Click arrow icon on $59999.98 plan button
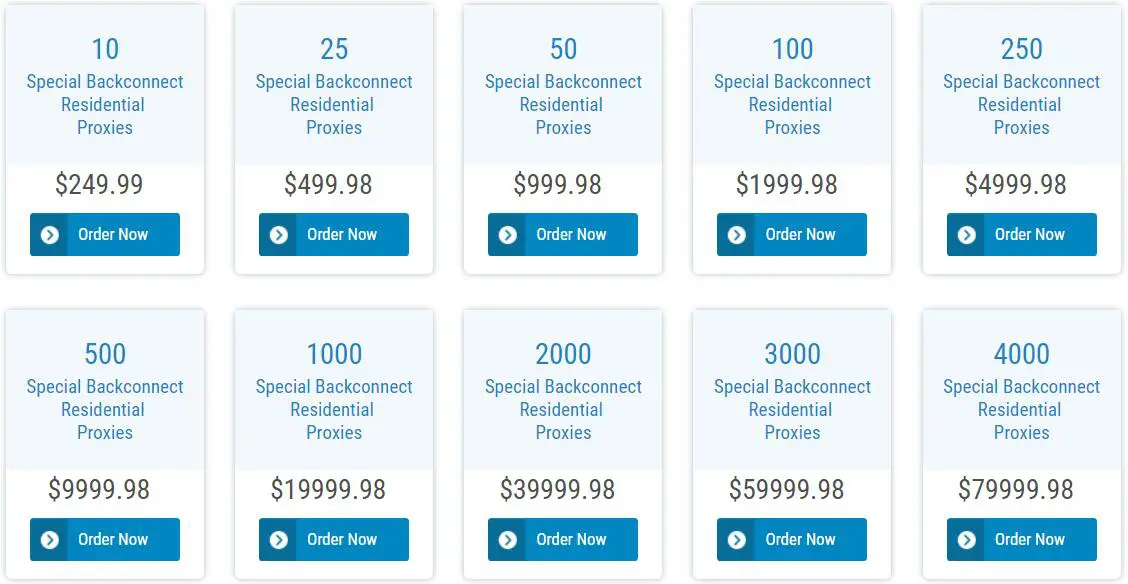 (x=736, y=540)
